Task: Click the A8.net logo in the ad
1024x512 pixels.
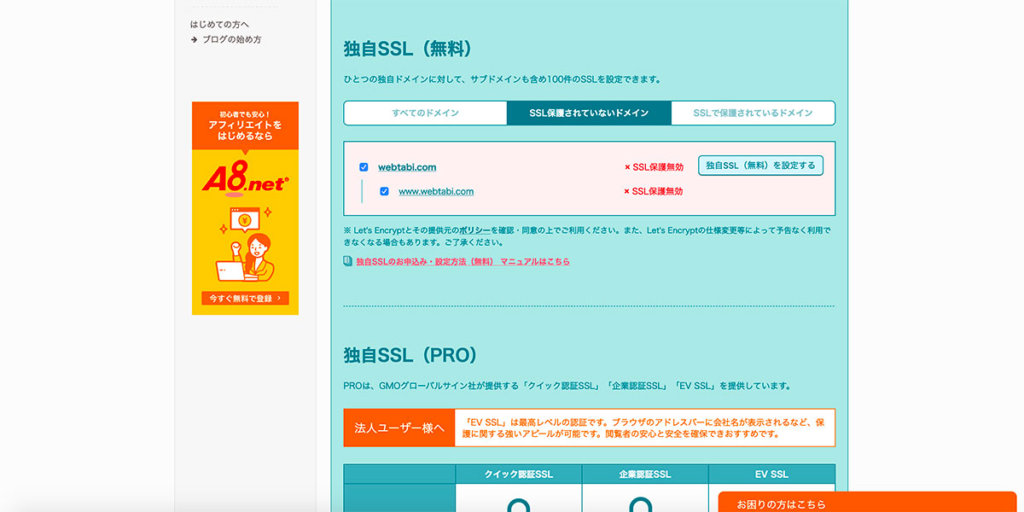Action: coord(245,180)
